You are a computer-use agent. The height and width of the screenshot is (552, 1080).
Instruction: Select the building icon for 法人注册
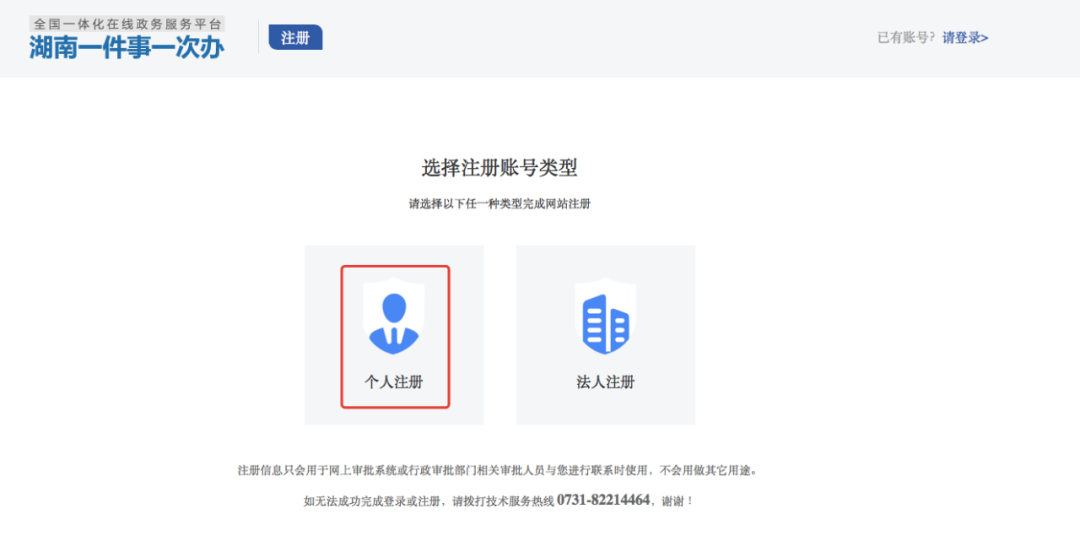606,324
